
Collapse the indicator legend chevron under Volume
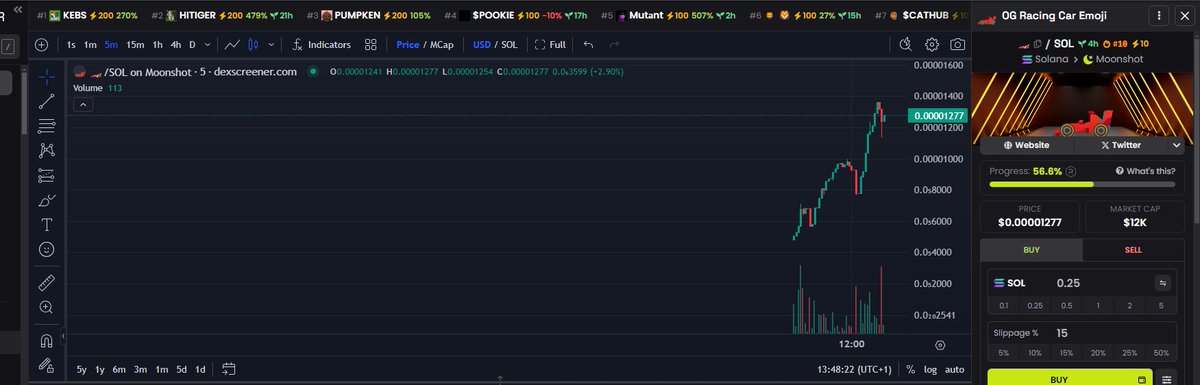coord(83,104)
